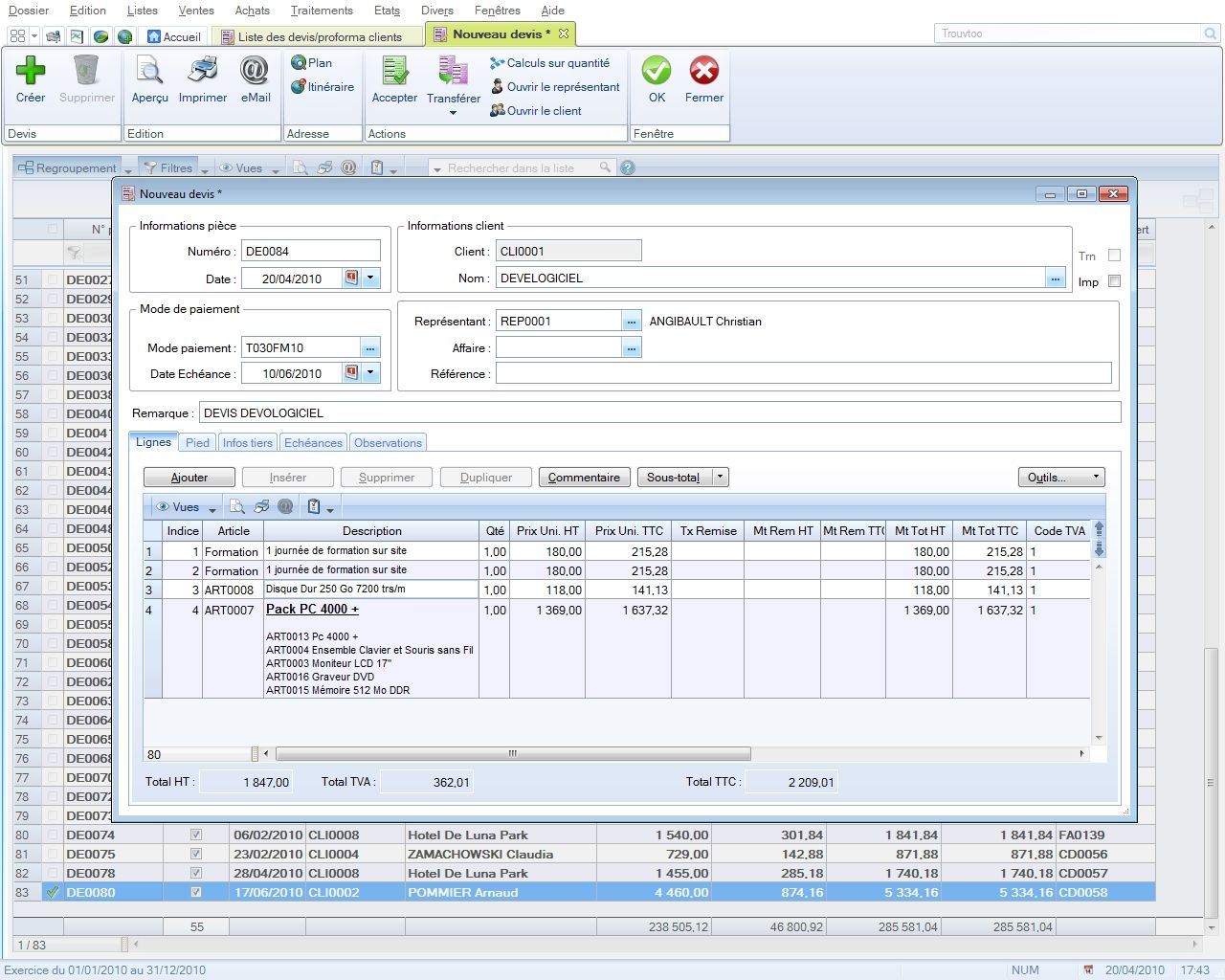Open the Ventes menu
1225x980 pixels.
click(x=196, y=11)
